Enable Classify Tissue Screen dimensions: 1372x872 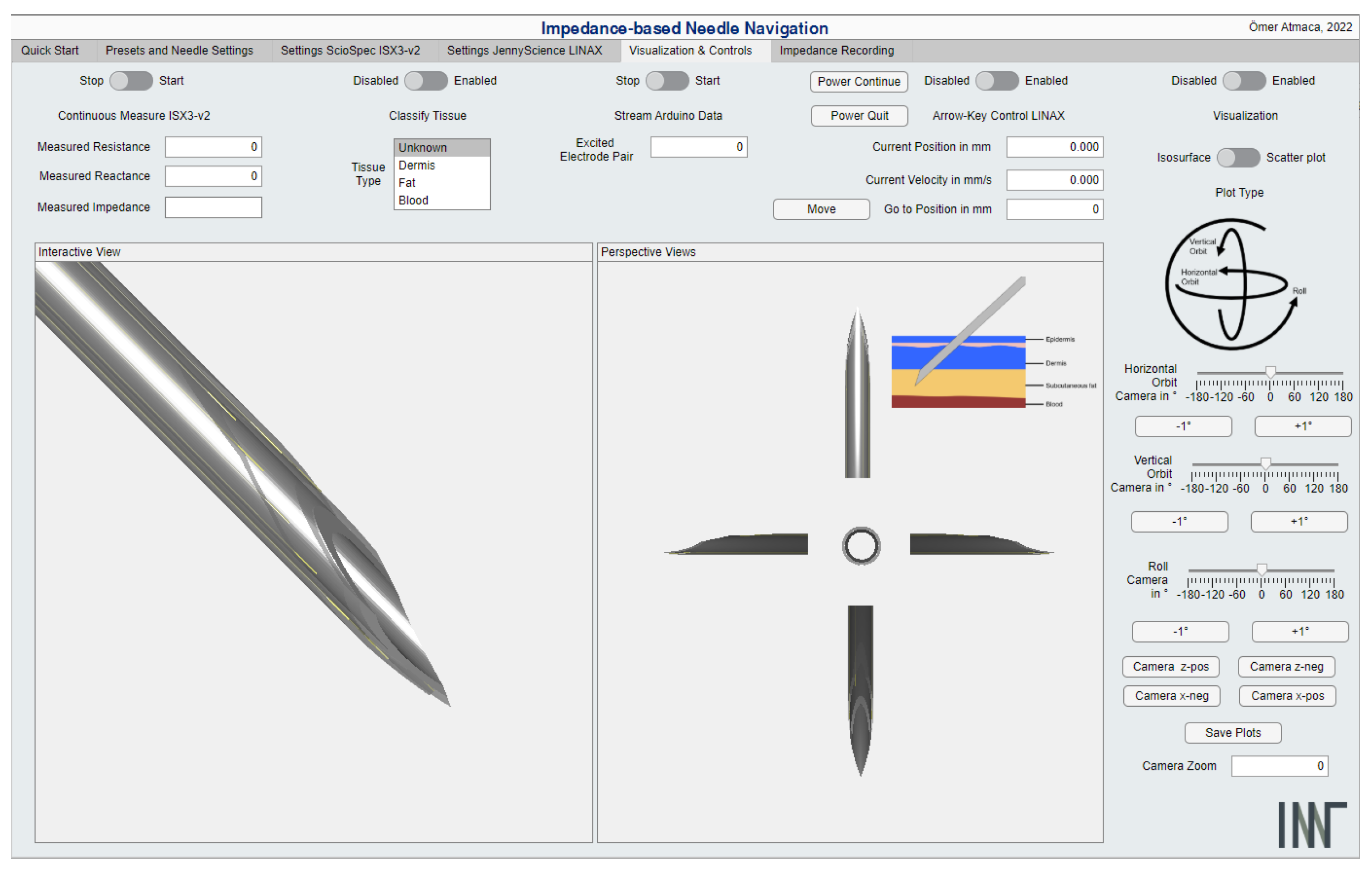point(426,81)
